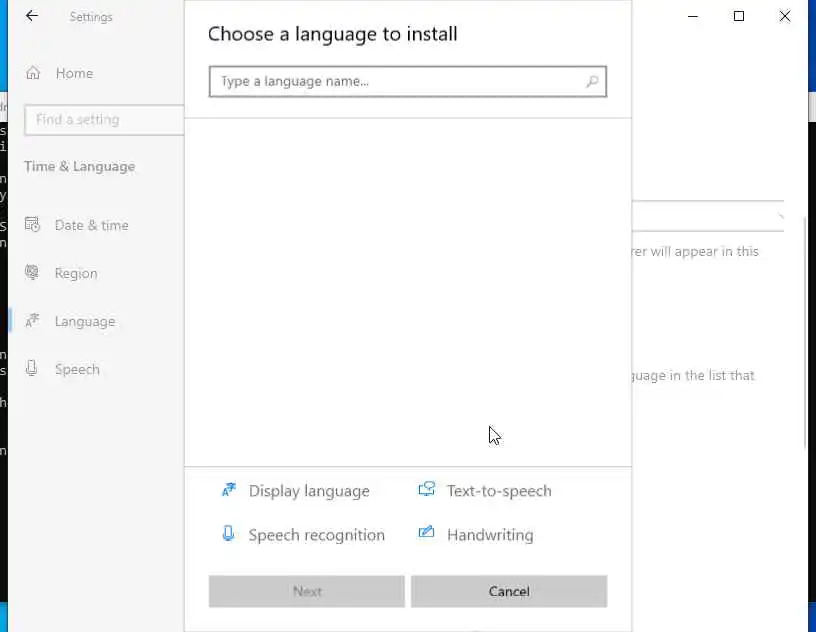Click the Display language feature icon
Screen dimensions: 816x632
tap(229, 490)
